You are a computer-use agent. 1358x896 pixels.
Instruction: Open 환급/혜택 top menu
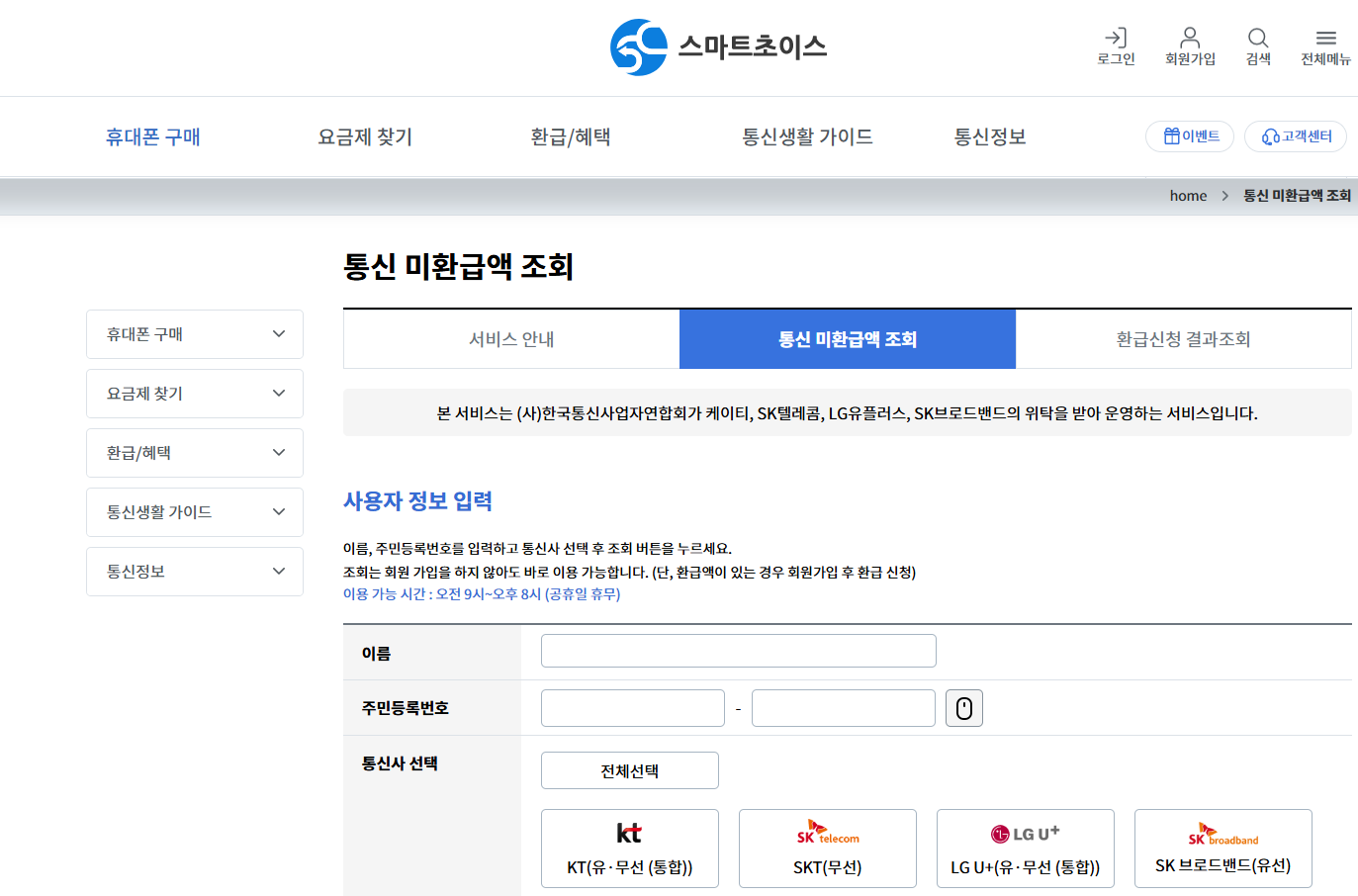pos(571,136)
